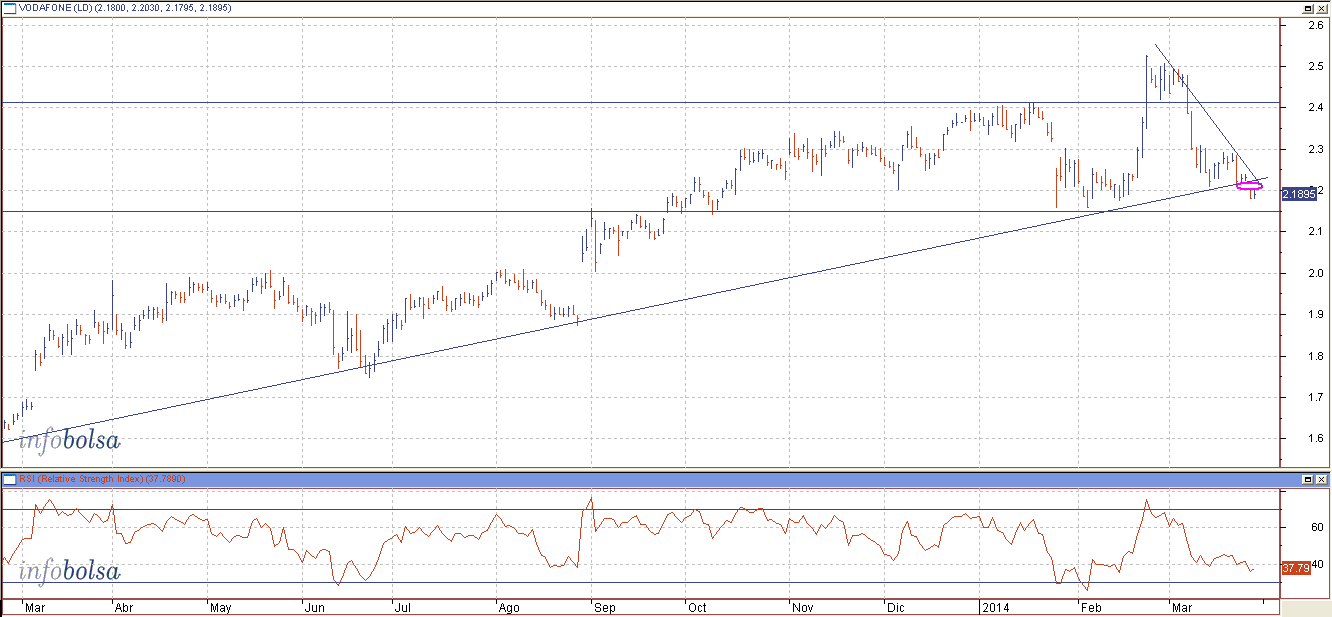The width and height of the screenshot is (1332, 617).
Task: Select the magenta ellipse on the chart
Action: pyautogui.click(x=1250, y=185)
